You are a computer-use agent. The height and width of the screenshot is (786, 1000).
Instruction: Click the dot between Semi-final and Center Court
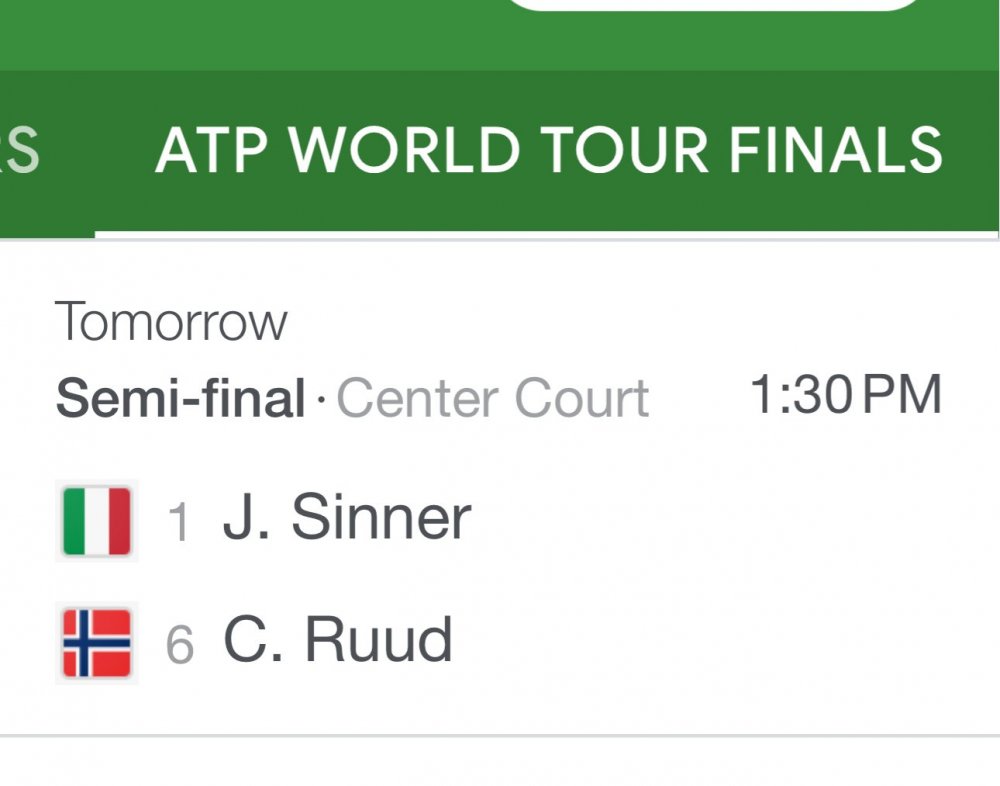(x=321, y=400)
